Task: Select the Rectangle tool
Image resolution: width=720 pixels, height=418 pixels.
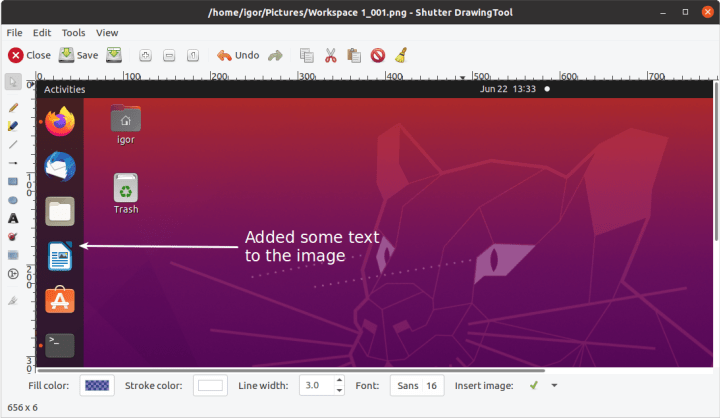Action: 13,181
